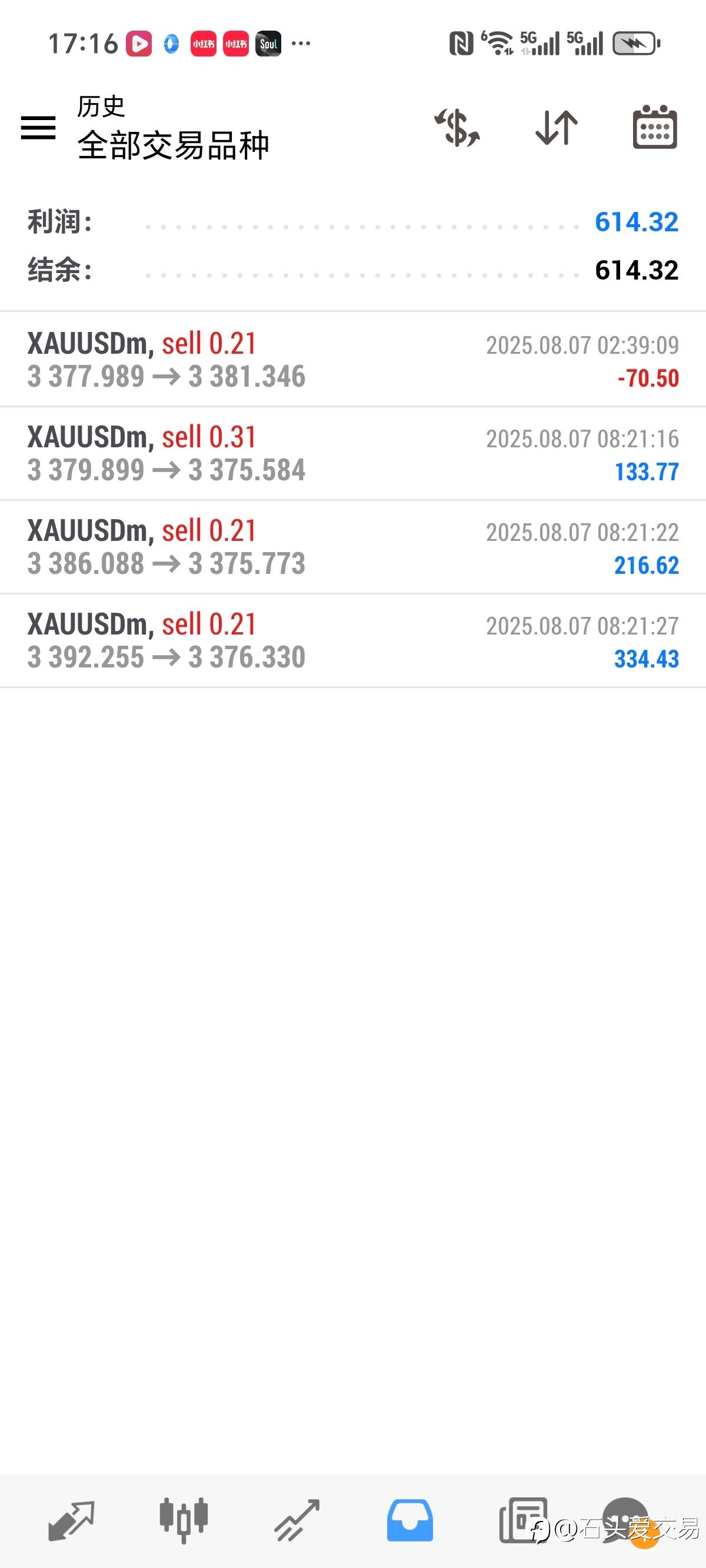Tap the timestamp 2025.08.07 08:21:27
Screen dimensions: 706x1568
tap(582, 626)
